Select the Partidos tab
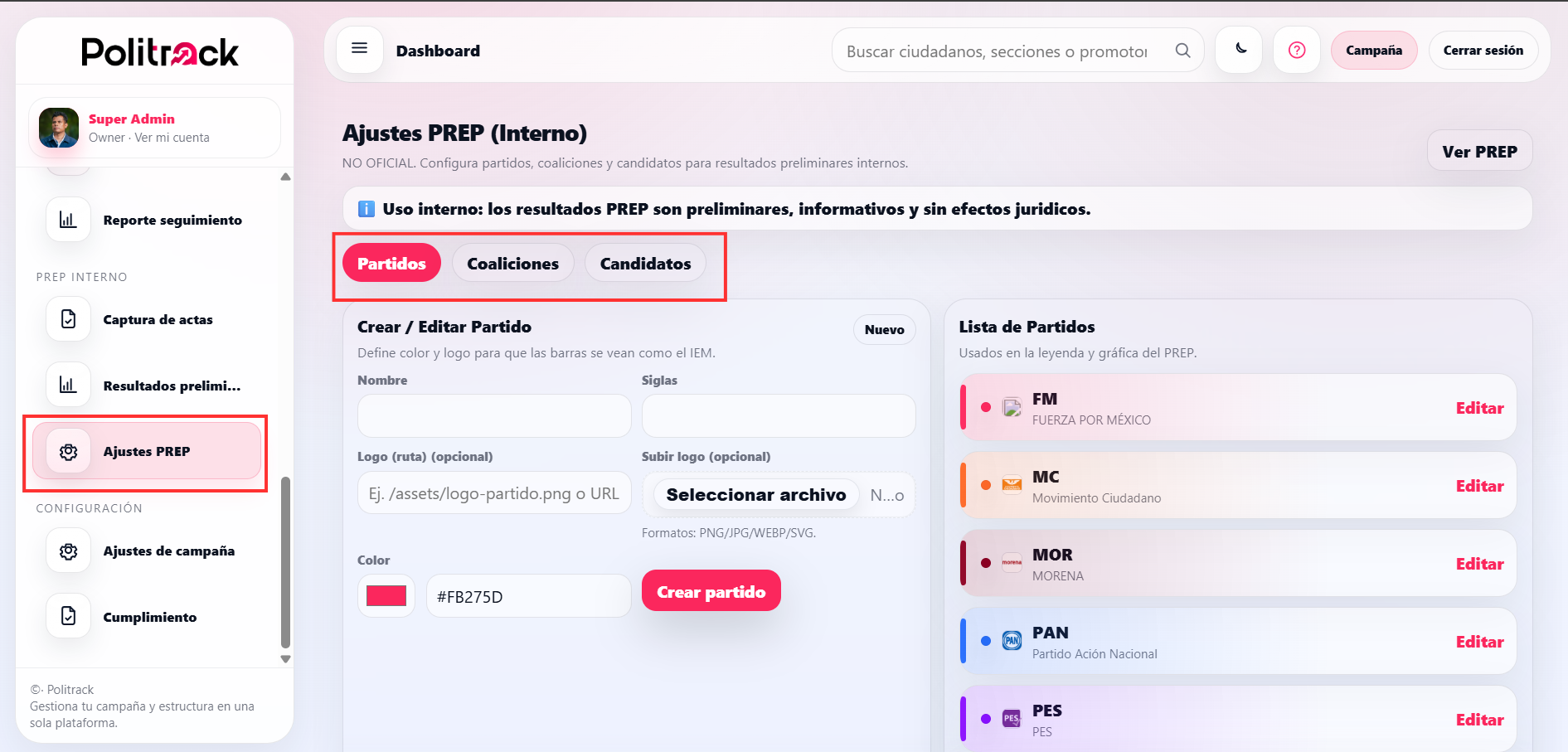 point(391,262)
